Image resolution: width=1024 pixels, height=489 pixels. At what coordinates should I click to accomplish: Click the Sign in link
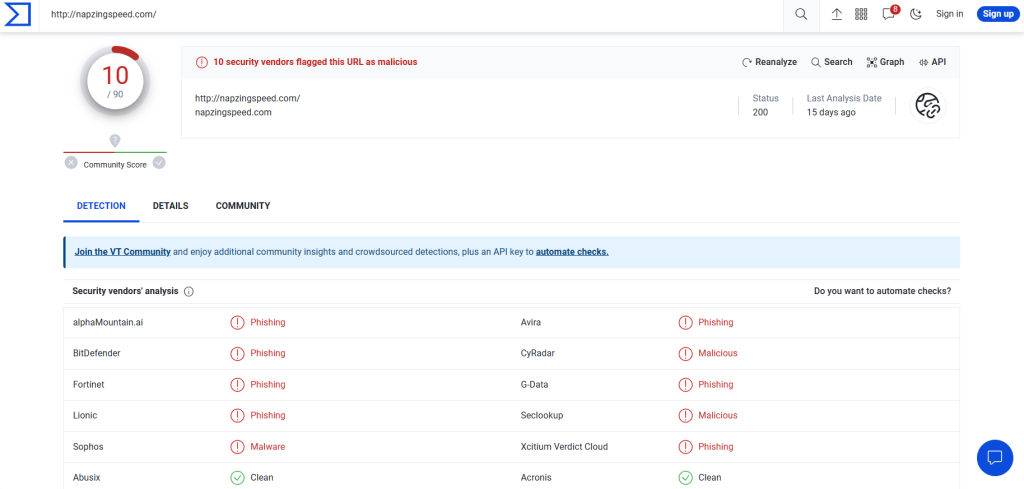pyautogui.click(x=949, y=14)
